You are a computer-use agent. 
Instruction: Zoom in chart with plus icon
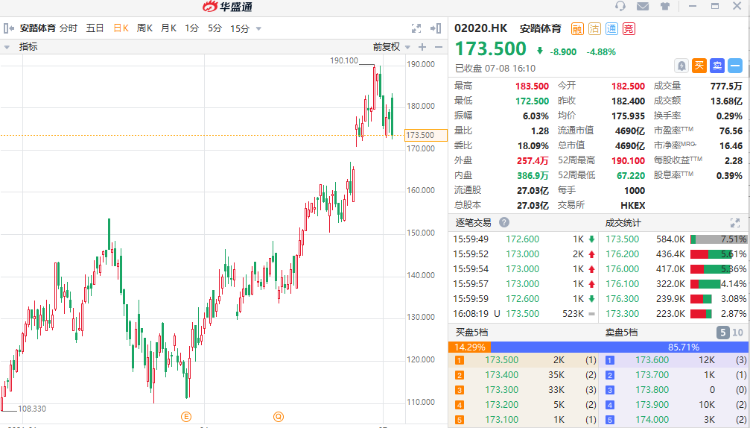(422, 47)
